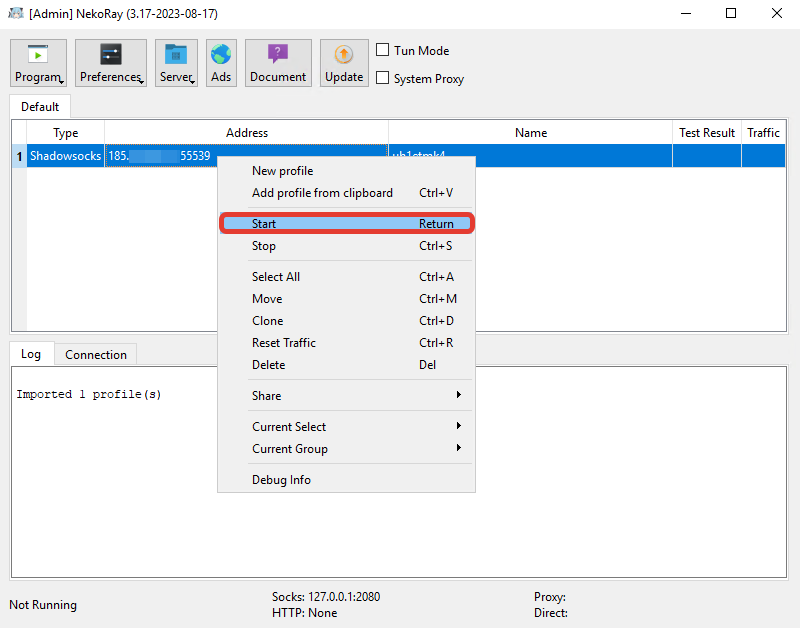Minimize the NekoRay window

(x=686, y=13)
